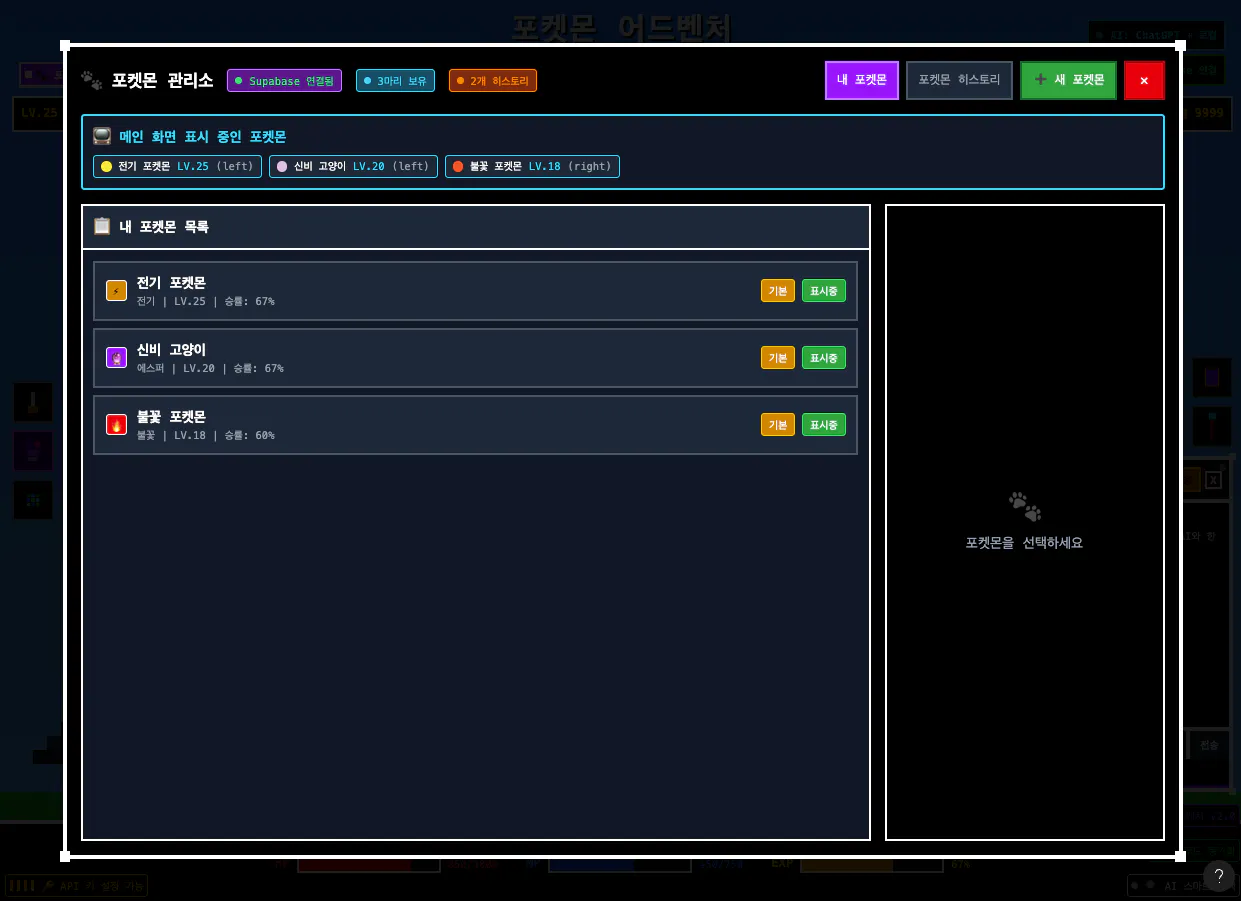
Task: Click 기본 button in 불꽃 포켓몬 row
Action: click(x=778, y=425)
